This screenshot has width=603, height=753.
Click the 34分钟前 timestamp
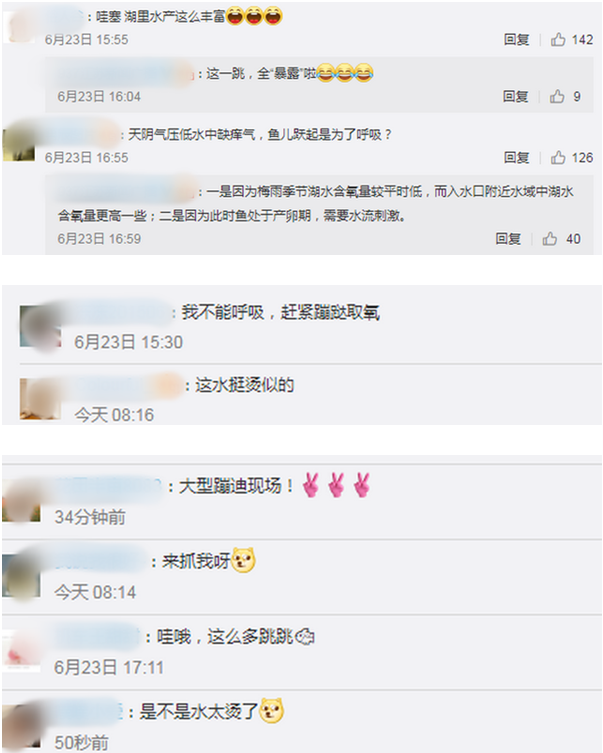click(x=90, y=517)
